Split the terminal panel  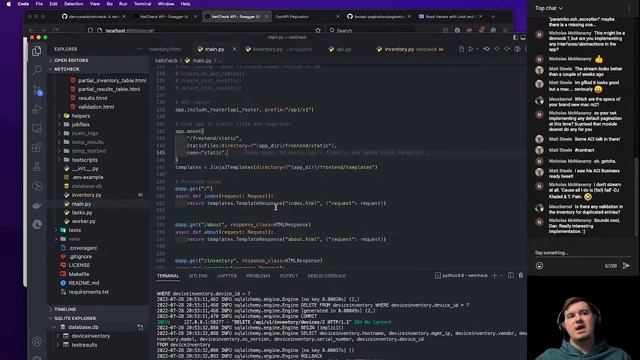(x=511, y=276)
